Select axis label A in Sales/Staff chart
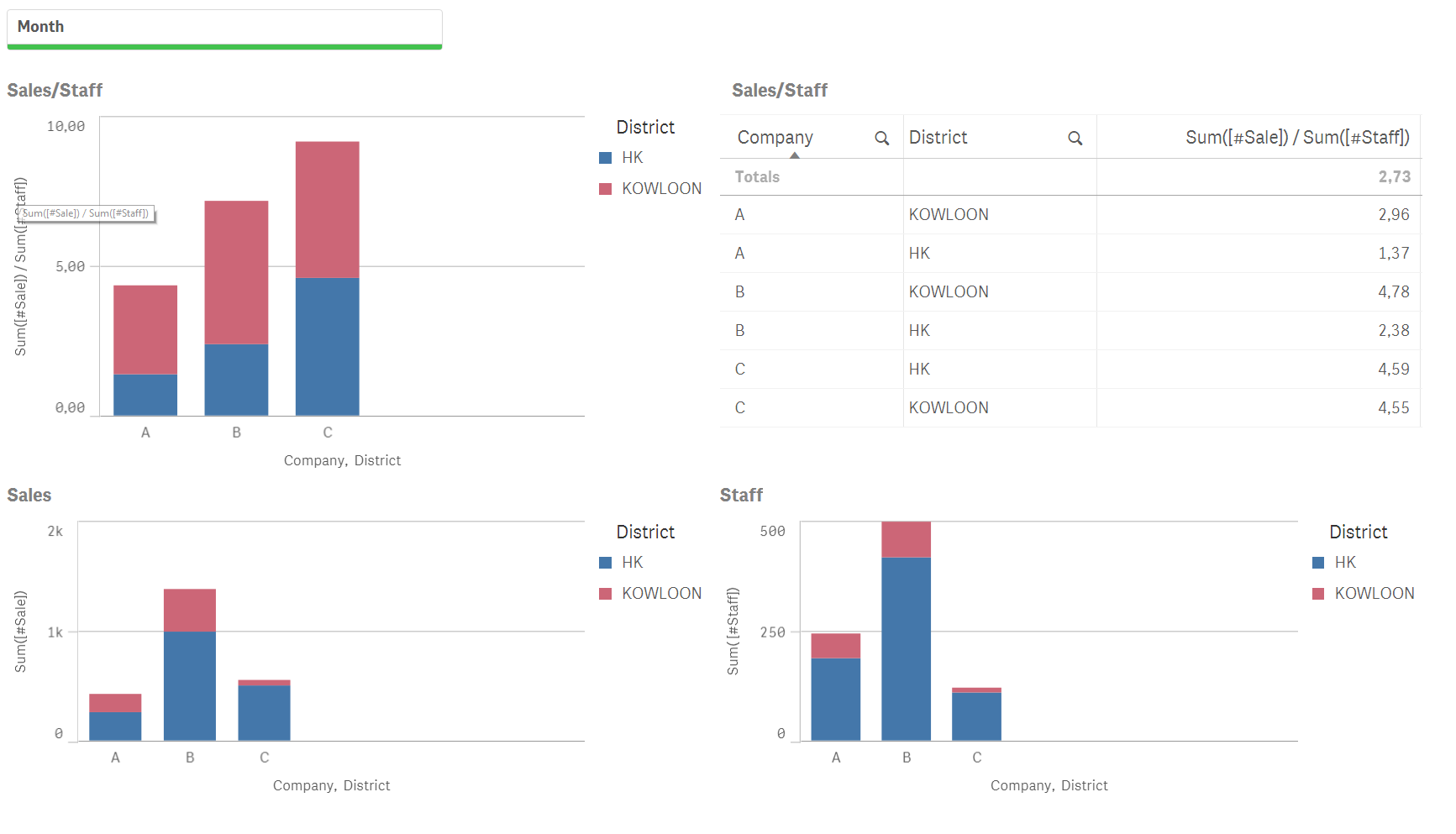This screenshot has width=1456, height=834. (x=145, y=433)
